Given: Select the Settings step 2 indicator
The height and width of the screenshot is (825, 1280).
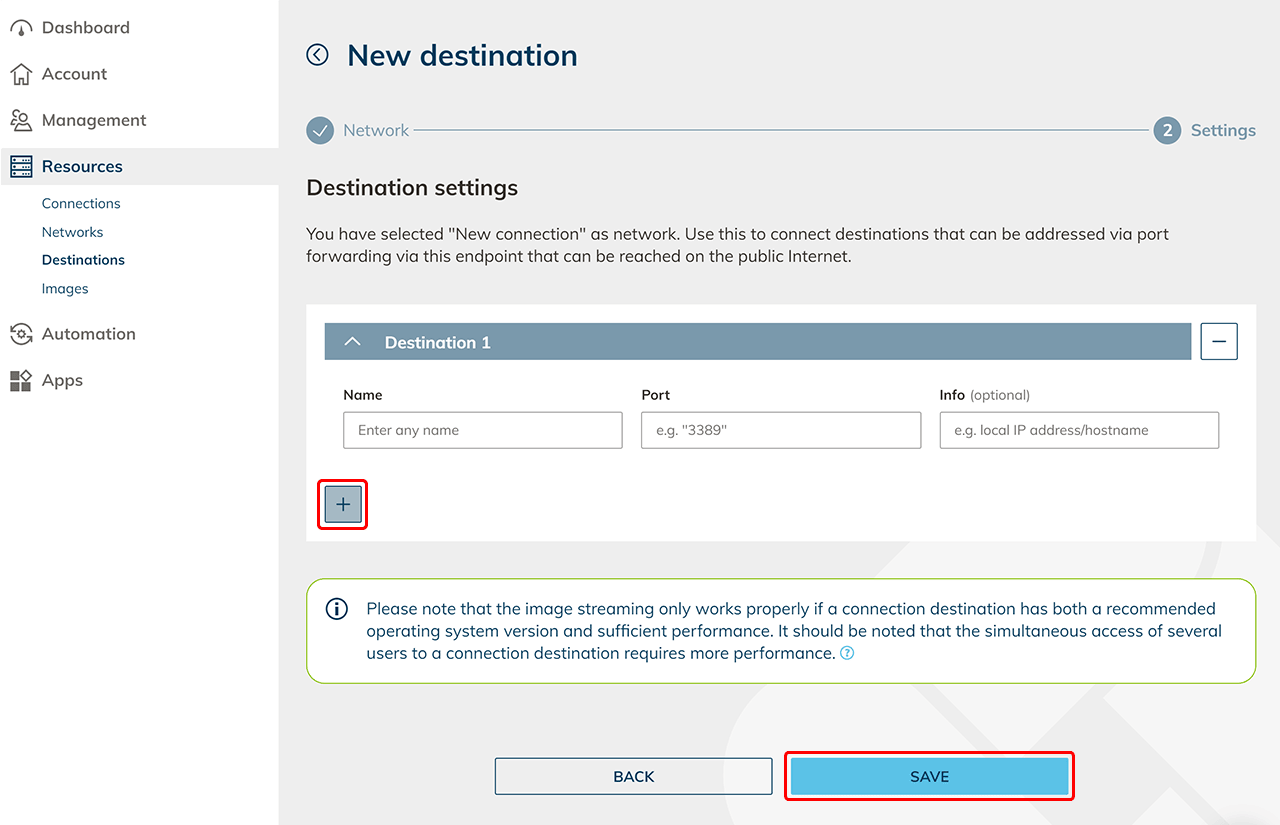Looking at the screenshot, I should pos(1166,131).
